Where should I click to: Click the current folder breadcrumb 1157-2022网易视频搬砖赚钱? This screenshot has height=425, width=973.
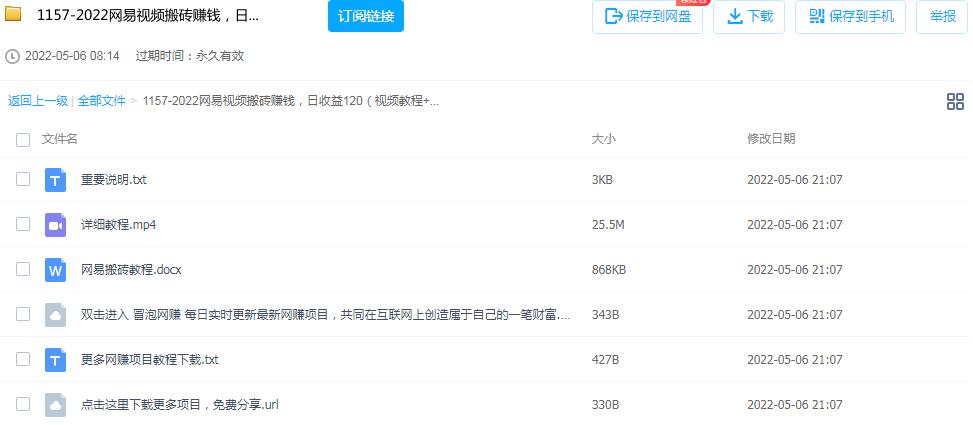click(291, 101)
